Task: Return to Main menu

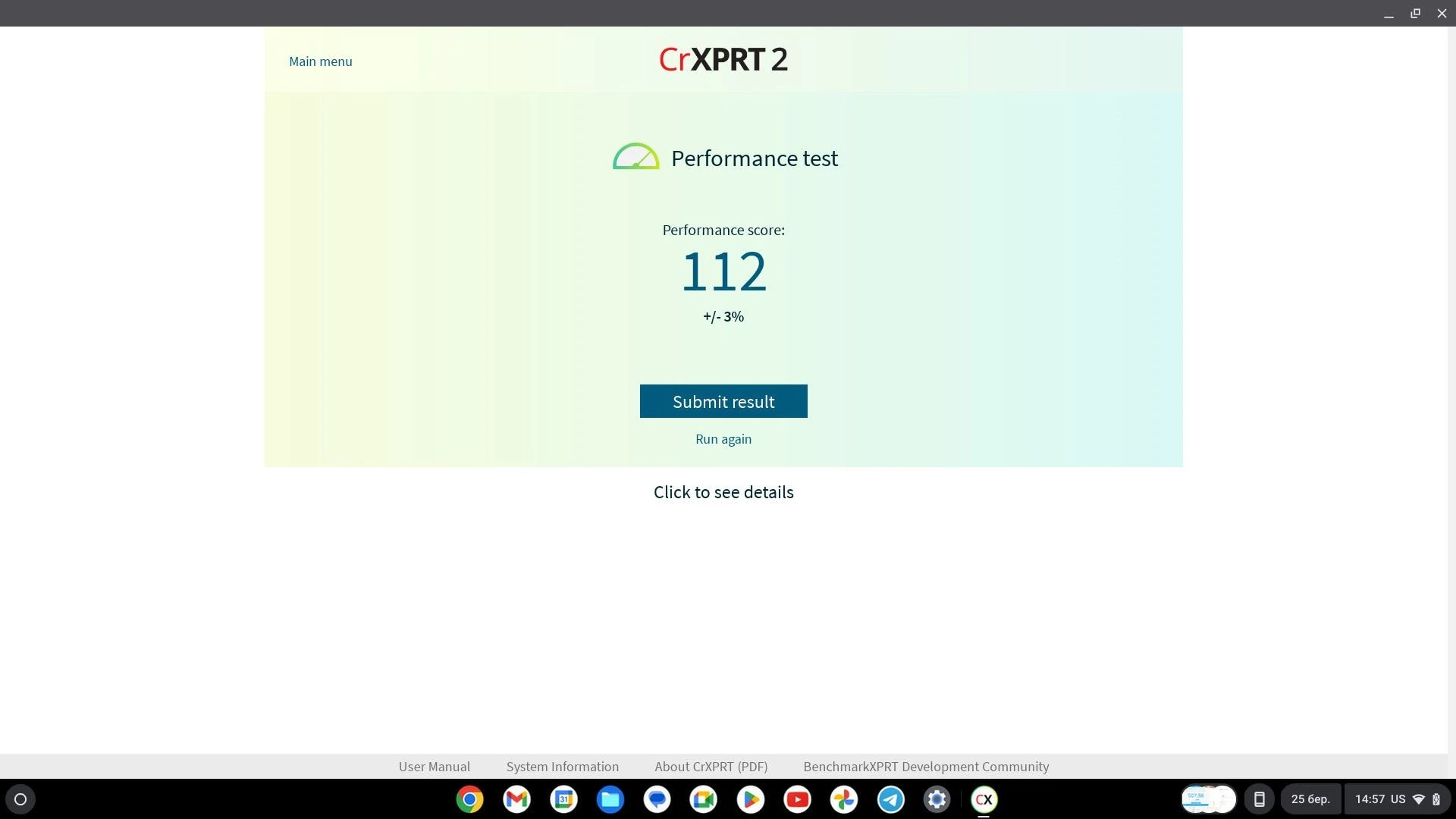Action: point(321,61)
